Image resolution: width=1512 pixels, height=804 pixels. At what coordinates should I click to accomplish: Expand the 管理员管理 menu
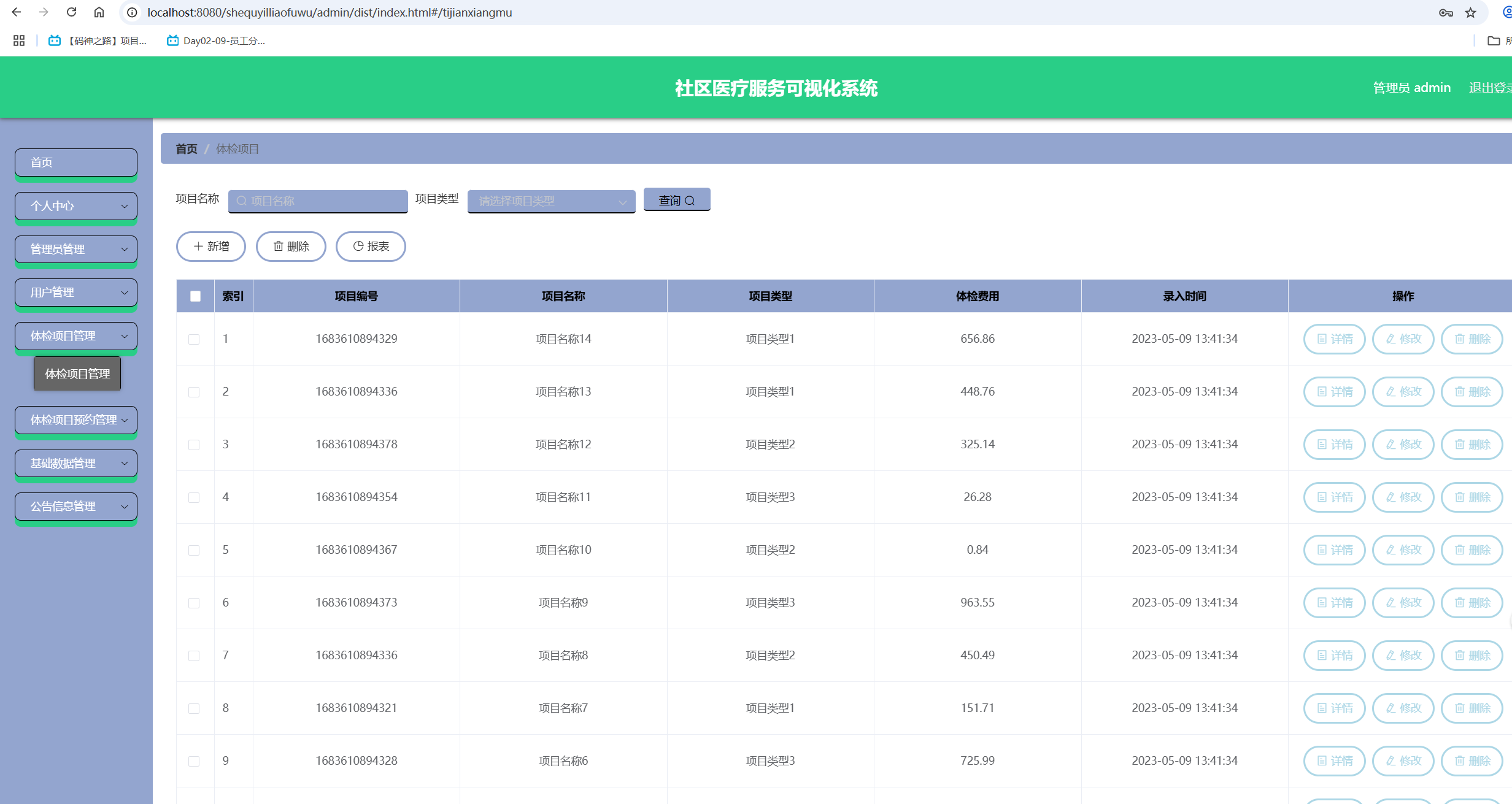pos(76,249)
